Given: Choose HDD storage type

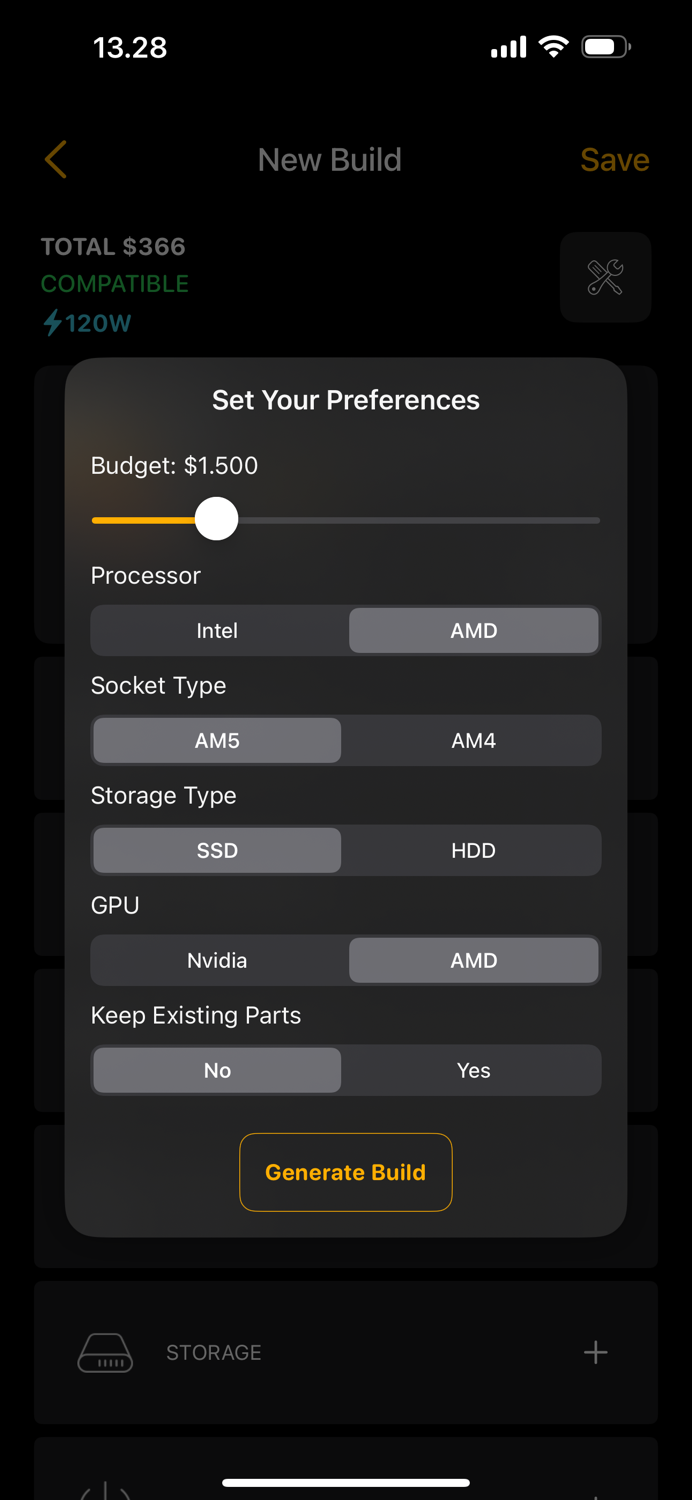Looking at the screenshot, I should [x=473, y=850].
